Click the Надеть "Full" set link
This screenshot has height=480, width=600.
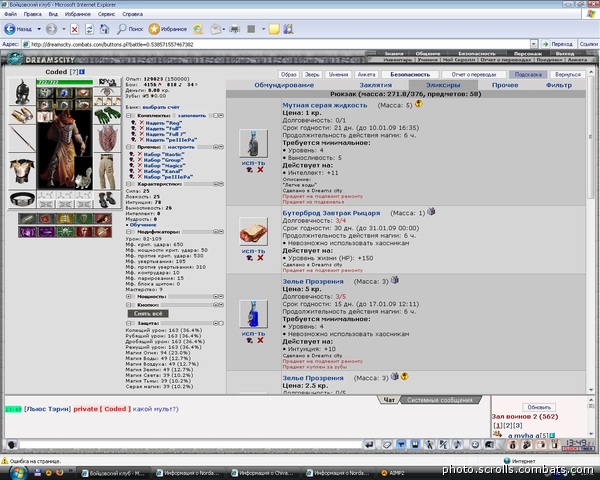[163, 129]
